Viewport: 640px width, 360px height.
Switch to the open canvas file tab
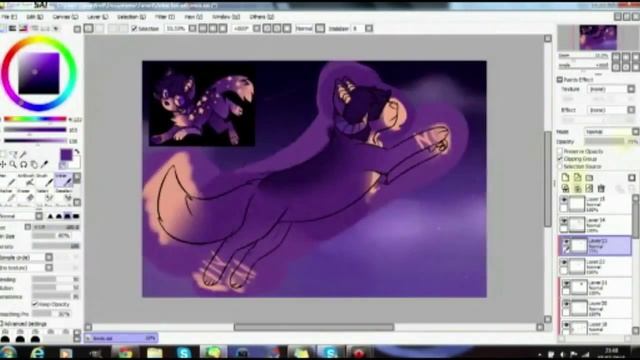121,338
